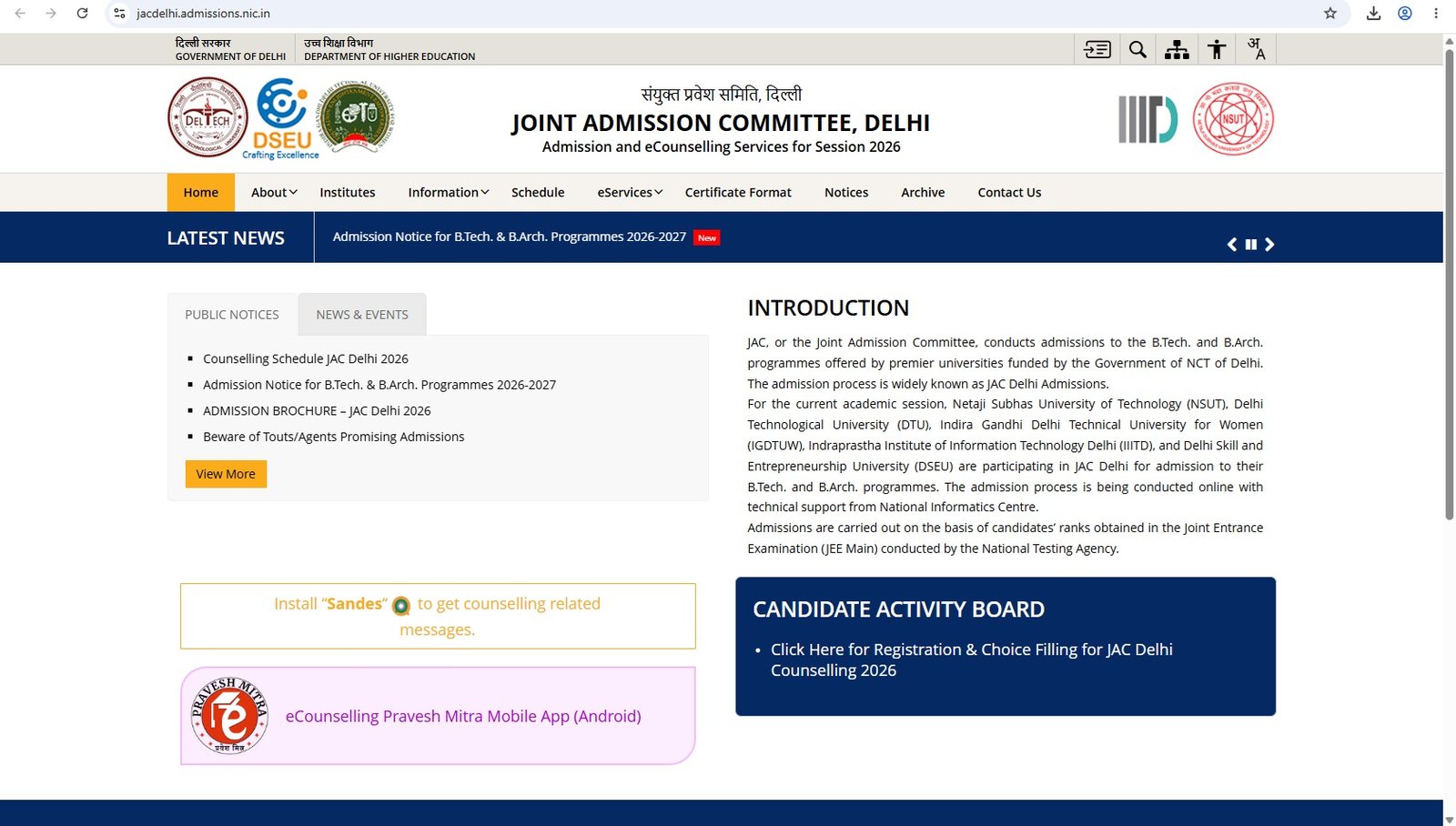This screenshot has height=826, width=1456.
Task: Open the sitemap icon
Action: point(1177,49)
